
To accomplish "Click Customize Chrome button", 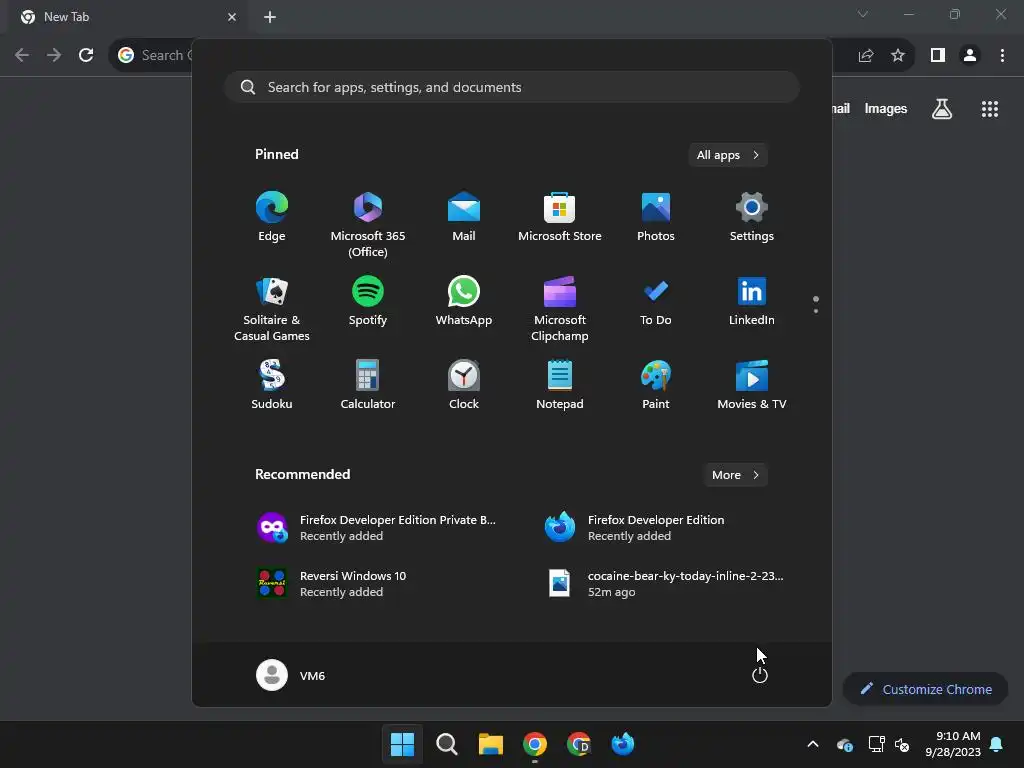I will pos(925,689).
